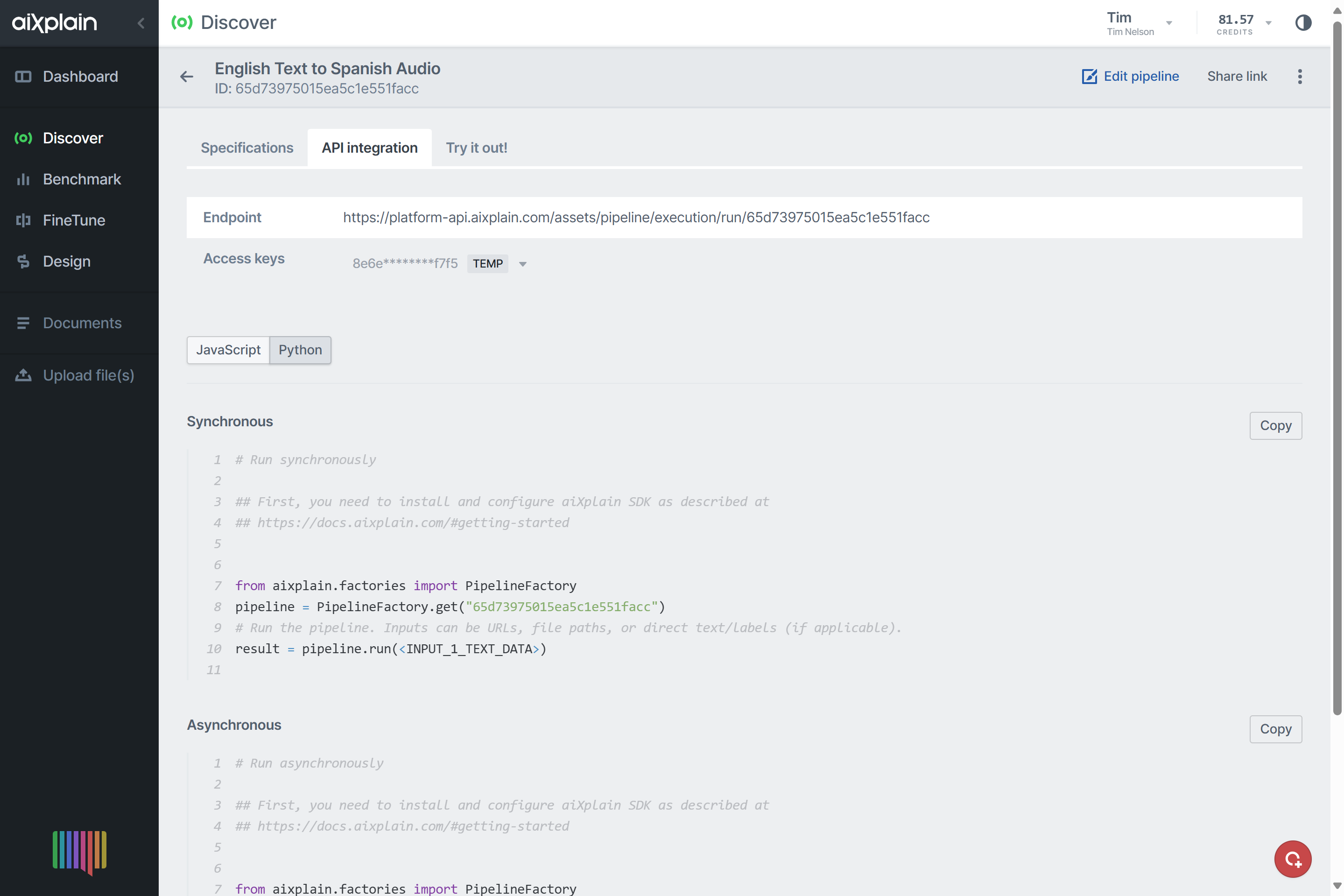
Task: Click the aiXplain logo
Action: pyautogui.click(x=55, y=23)
